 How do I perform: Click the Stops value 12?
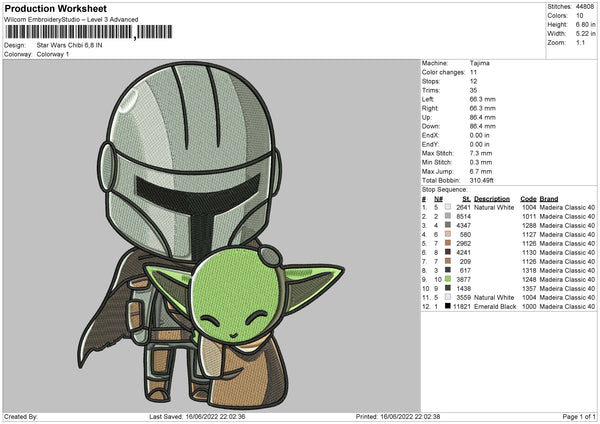click(x=473, y=81)
